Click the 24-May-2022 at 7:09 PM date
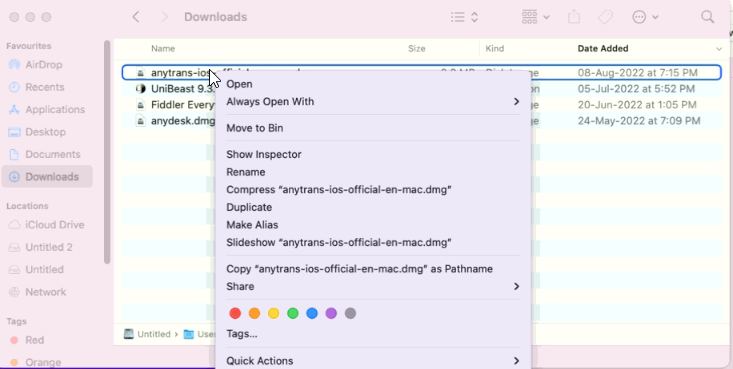 639,121
